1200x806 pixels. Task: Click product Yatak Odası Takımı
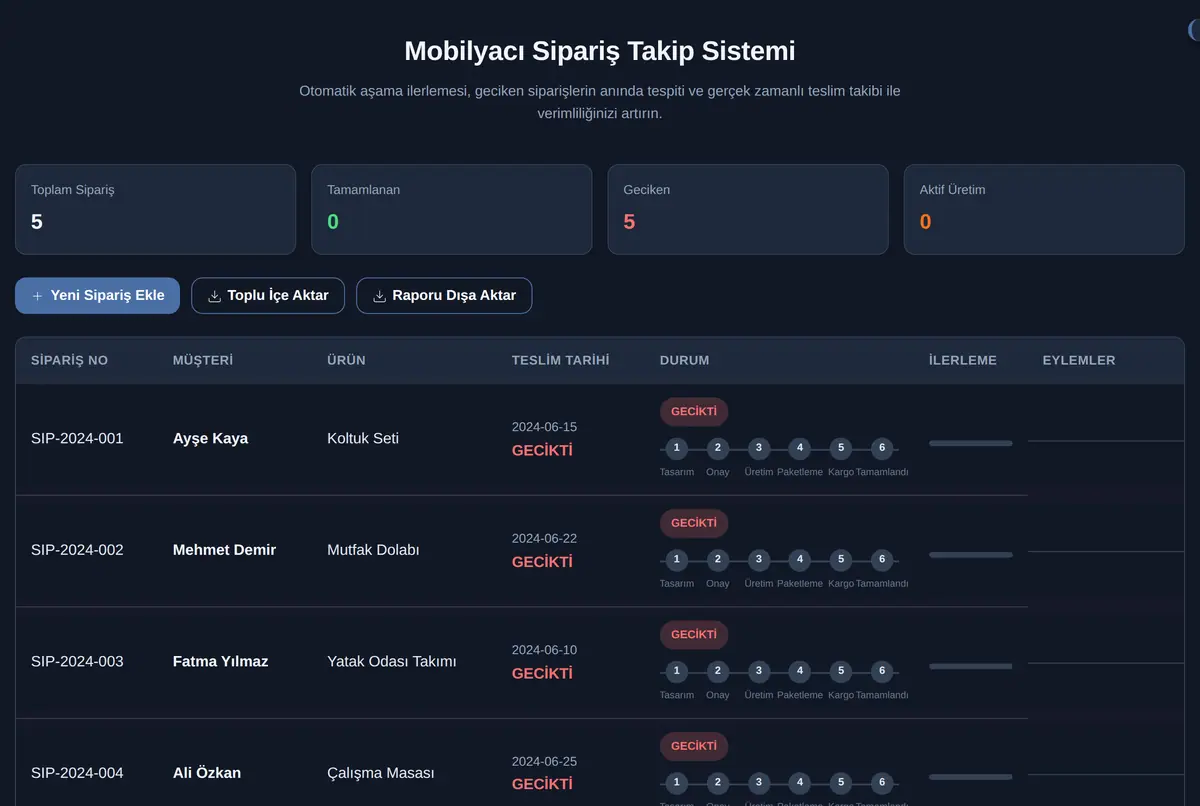point(392,661)
